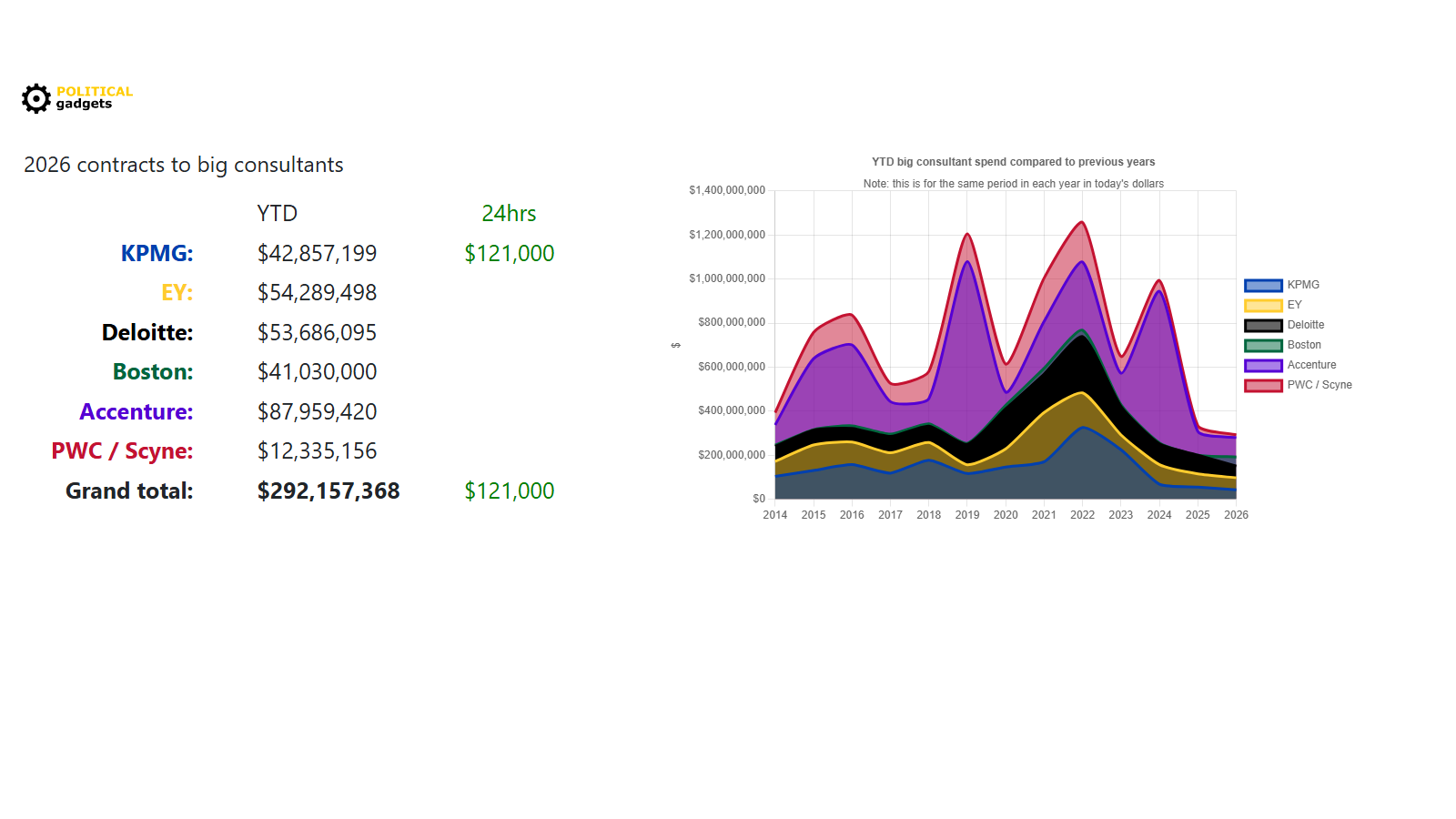1456x819 pixels.
Task: Click the 2024 x-axis label
Action: [1159, 515]
